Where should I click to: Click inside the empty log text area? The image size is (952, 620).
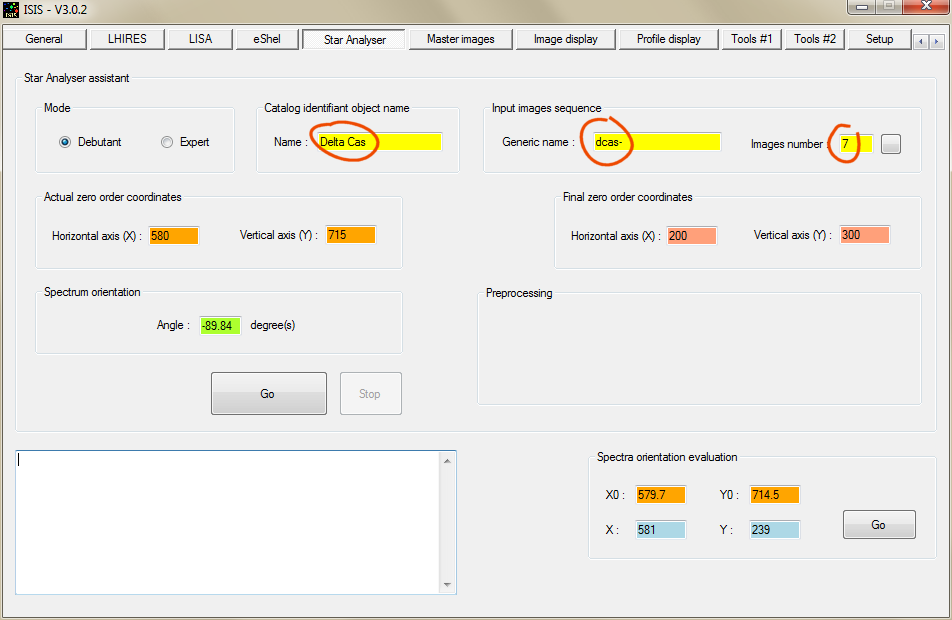228,522
